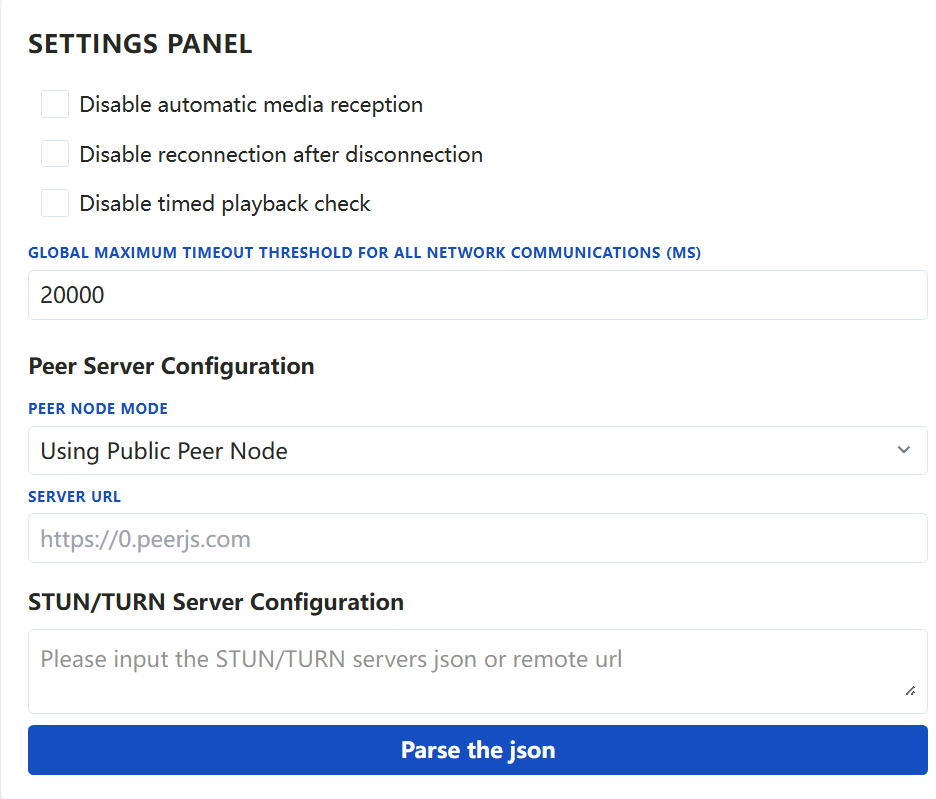Click the Disable reconnection after disconnection label text

point(281,154)
